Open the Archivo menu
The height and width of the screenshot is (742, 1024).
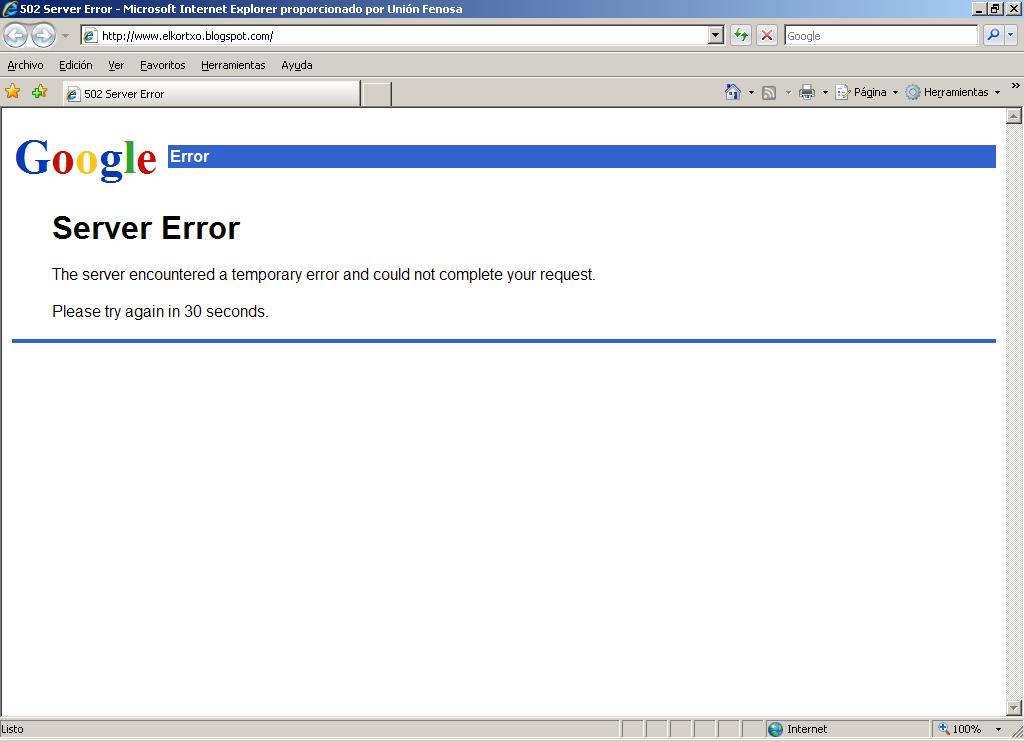click(25, 65)
